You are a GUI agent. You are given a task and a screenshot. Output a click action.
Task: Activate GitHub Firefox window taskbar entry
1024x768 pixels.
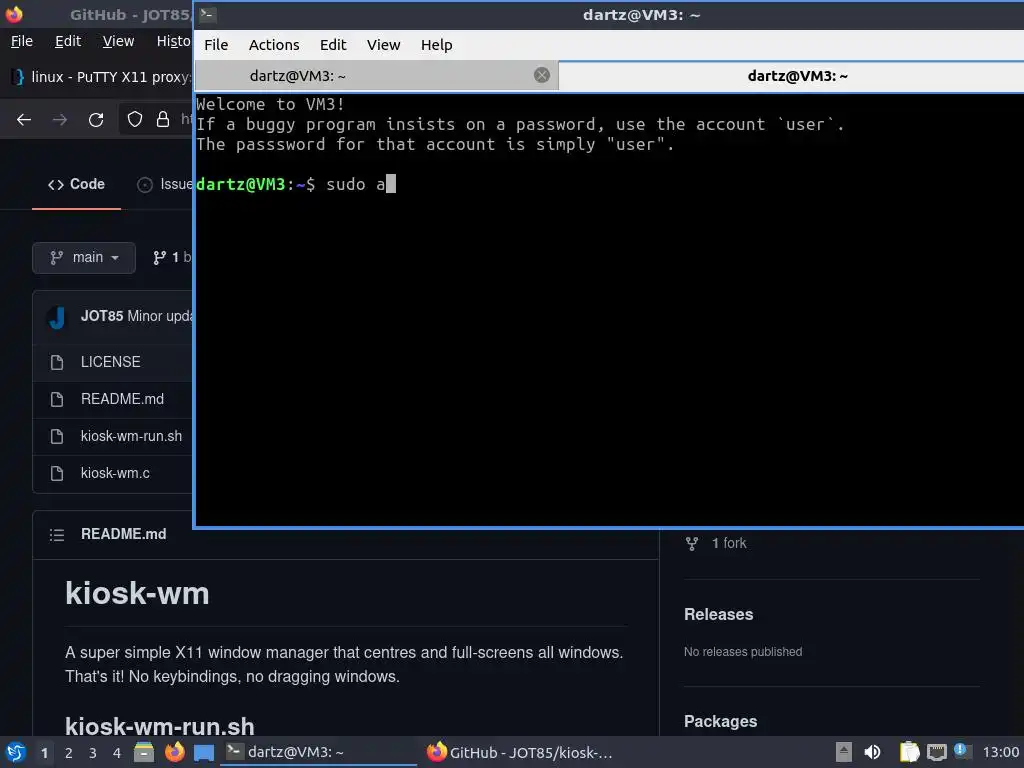click(520, 752)
